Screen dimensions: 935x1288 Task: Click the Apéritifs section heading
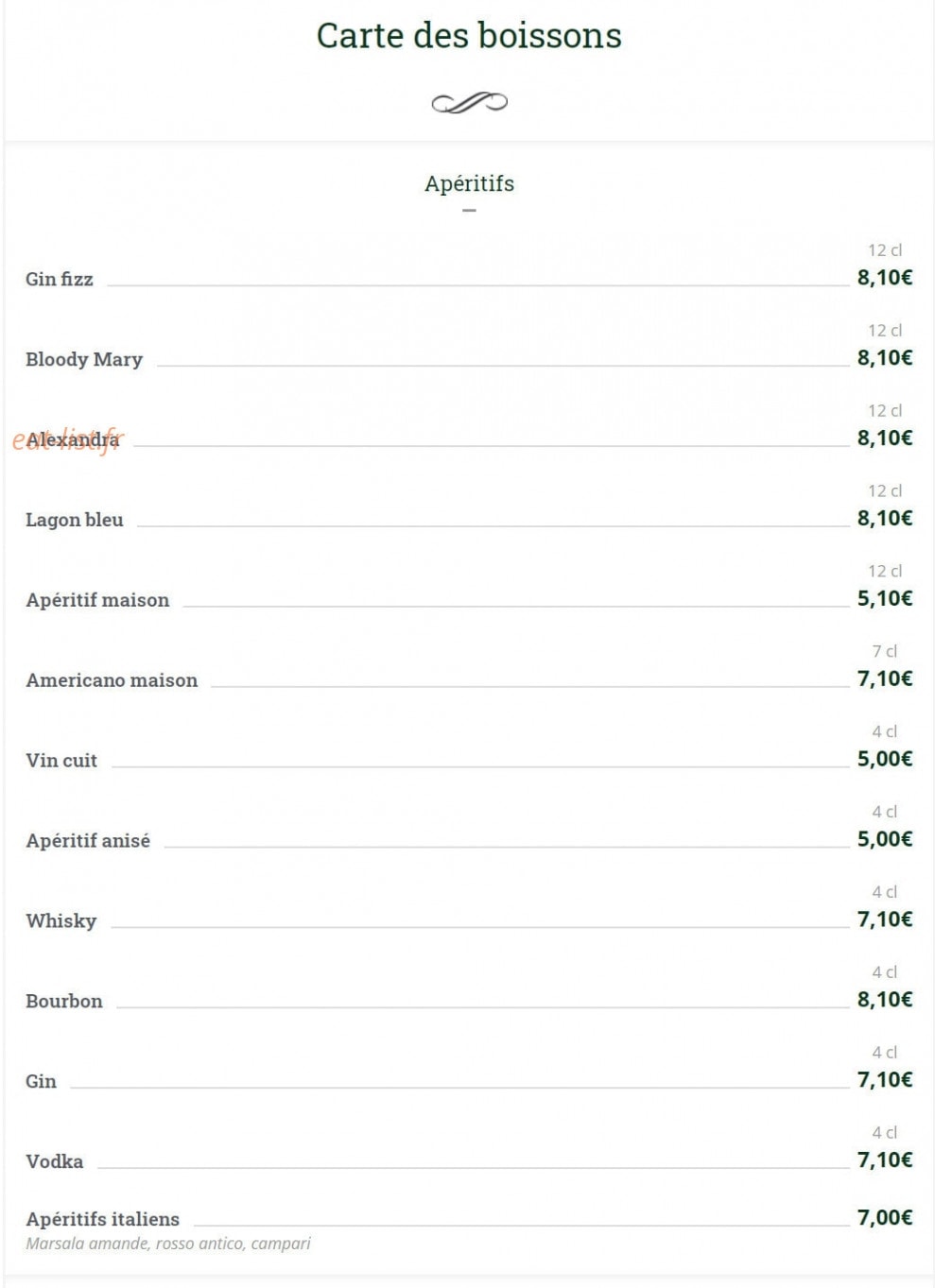pos(469,183)
